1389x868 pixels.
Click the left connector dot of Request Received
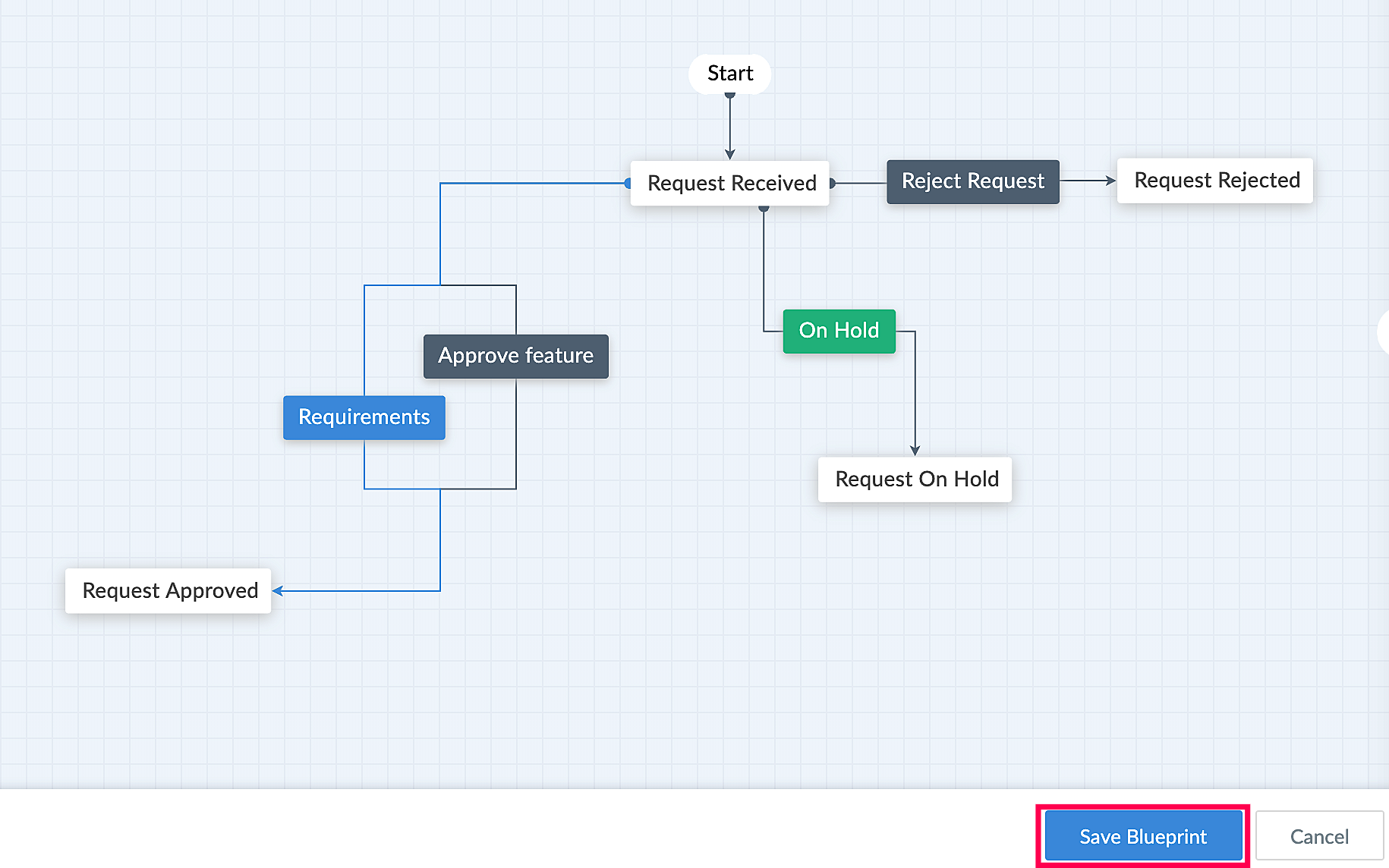[x=628, y=183]
